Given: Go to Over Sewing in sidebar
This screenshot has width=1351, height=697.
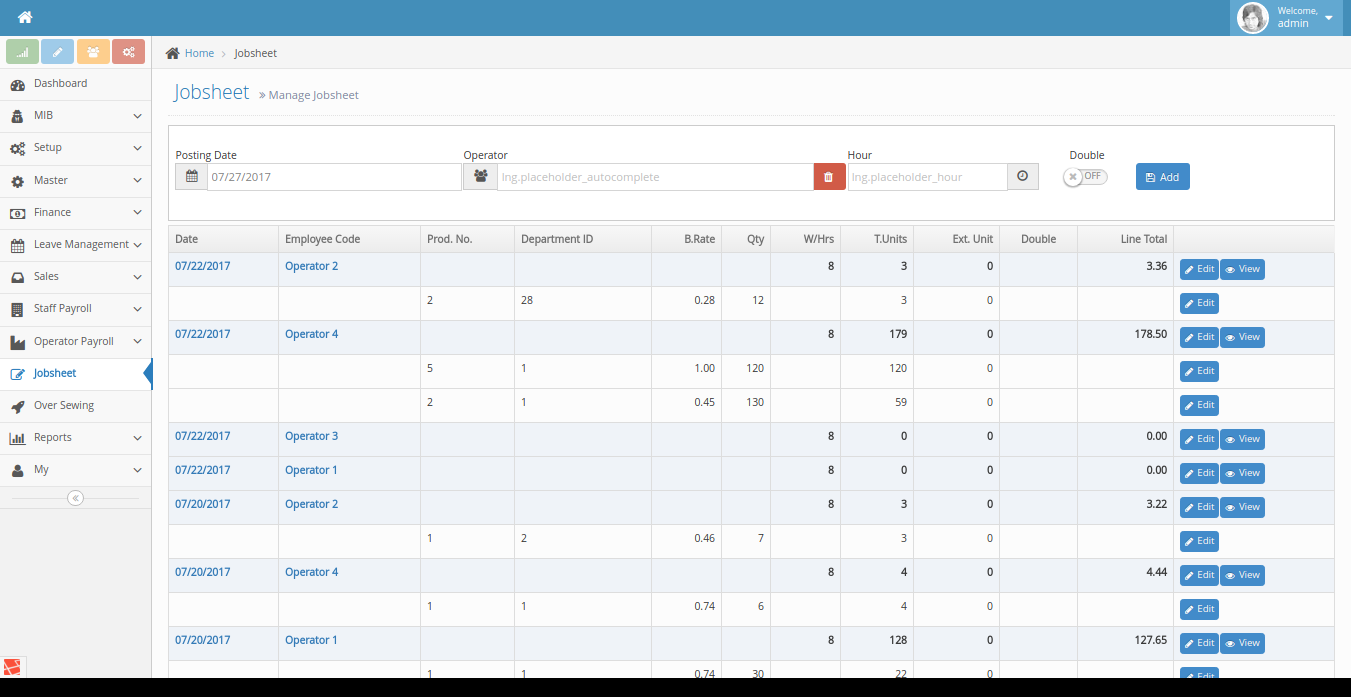Looking at the screenshot, I should click(63, 405).
